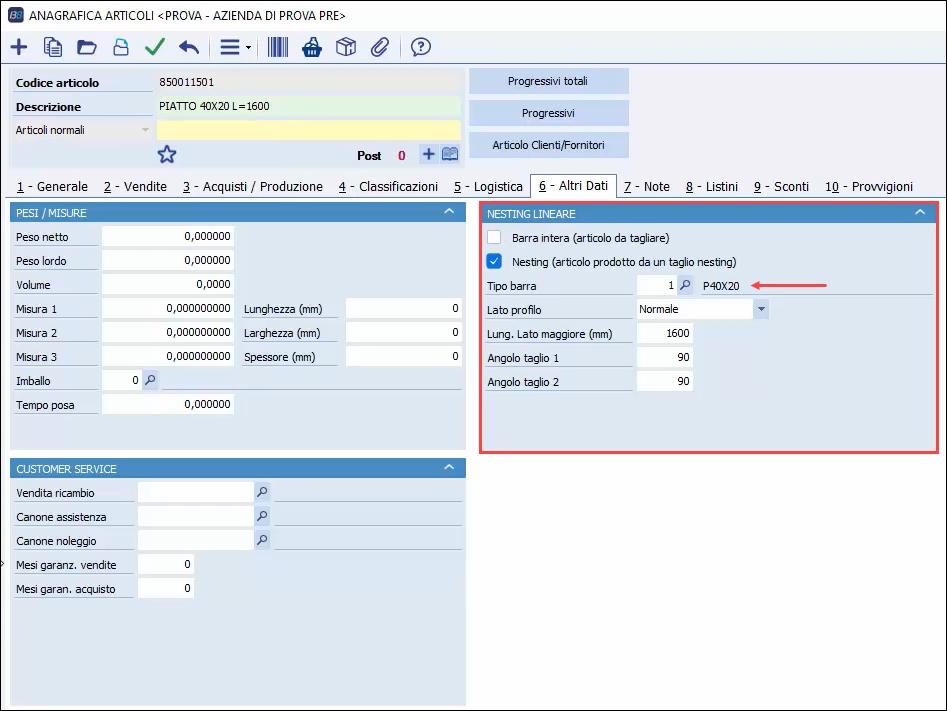The image size is (947, 711).
Task: Open the barcode icon in toolbar
Action: tap(278, 47)
